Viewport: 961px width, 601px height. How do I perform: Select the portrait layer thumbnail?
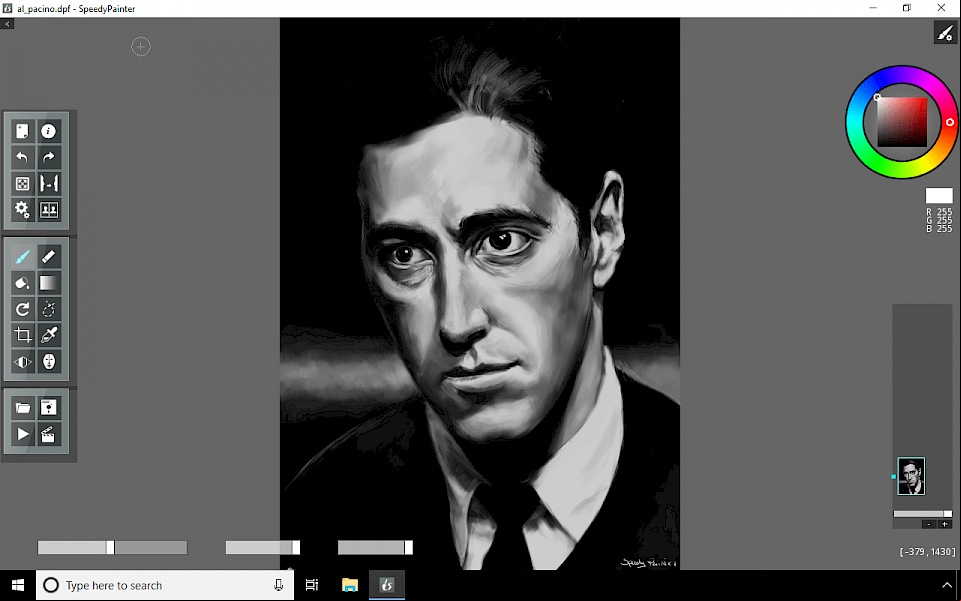click(911, 476)
